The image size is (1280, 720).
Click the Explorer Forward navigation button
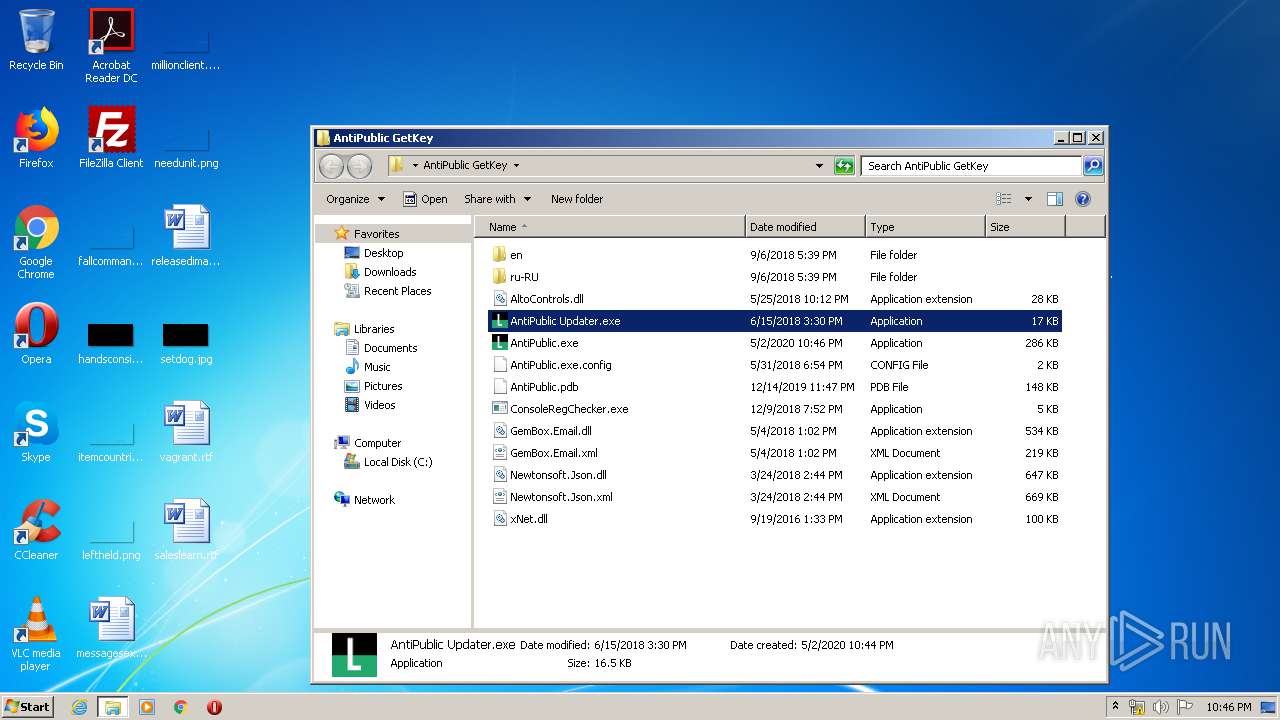click(359, 166)
